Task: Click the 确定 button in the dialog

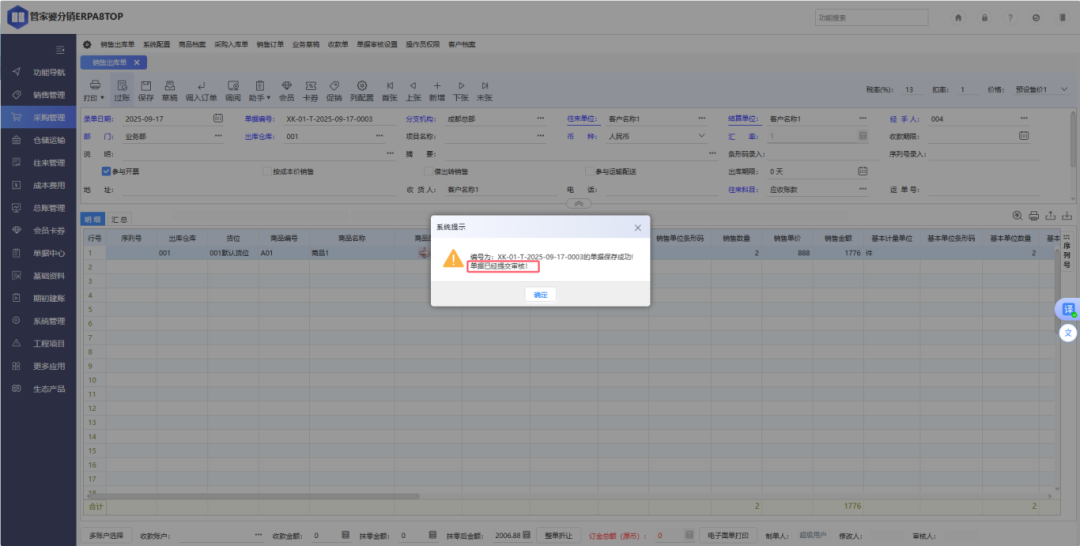Action: click(540, 295)
